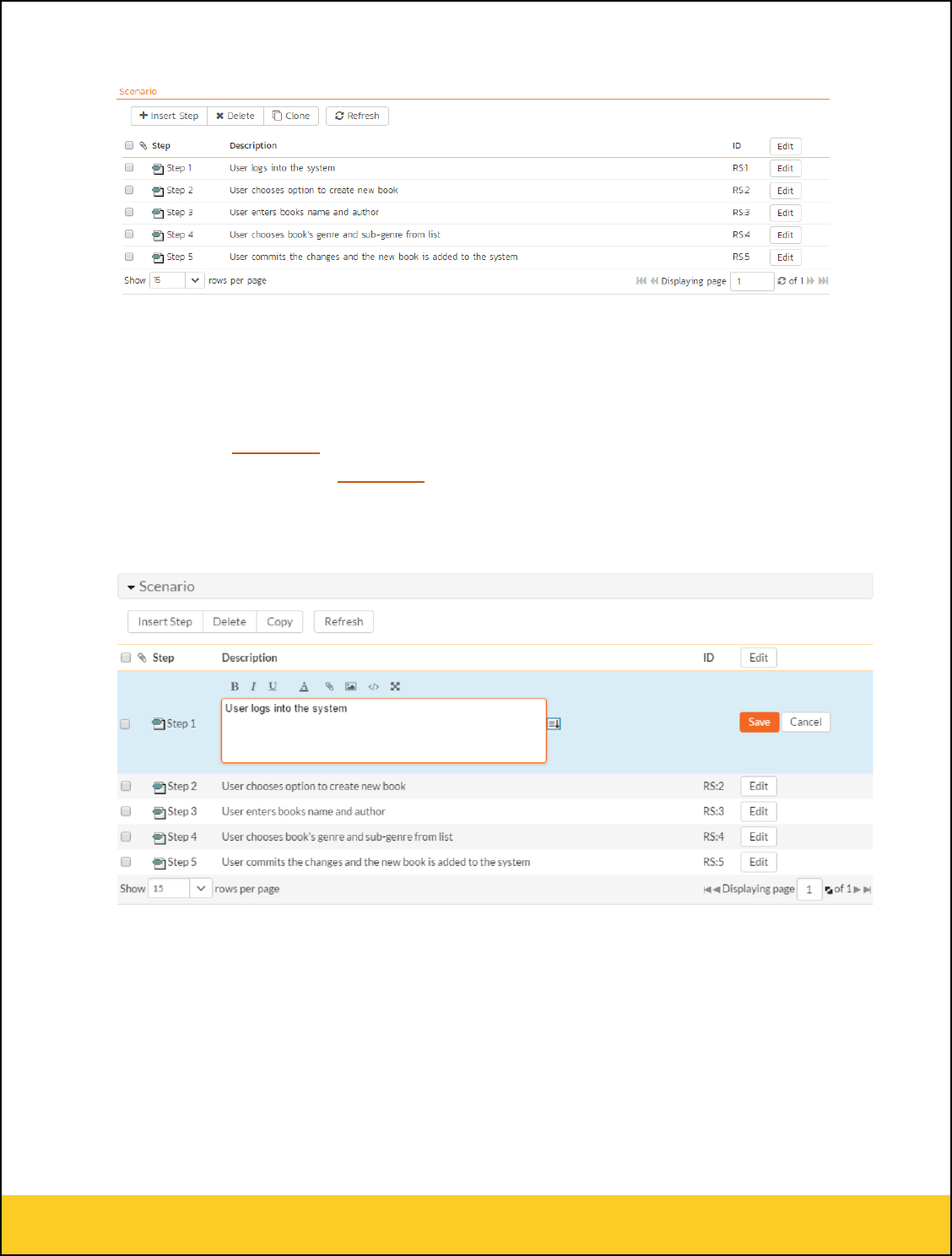The width and height of the screenshot is (952, 1256).
Task: Click the page number field in Copy grid
Action: [809, 889]
